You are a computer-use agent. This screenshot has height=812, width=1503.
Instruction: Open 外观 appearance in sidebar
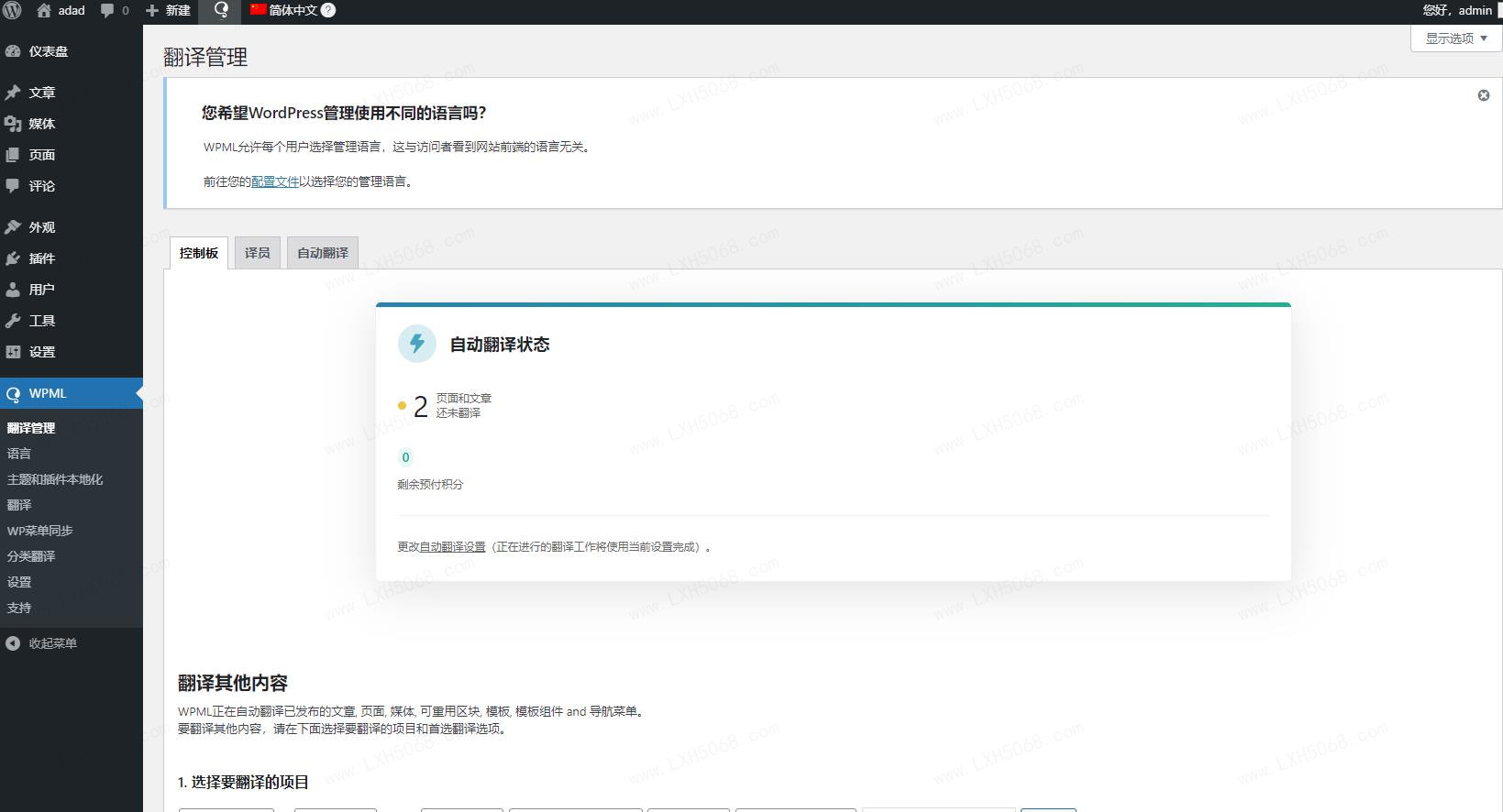tap(72, 227)
